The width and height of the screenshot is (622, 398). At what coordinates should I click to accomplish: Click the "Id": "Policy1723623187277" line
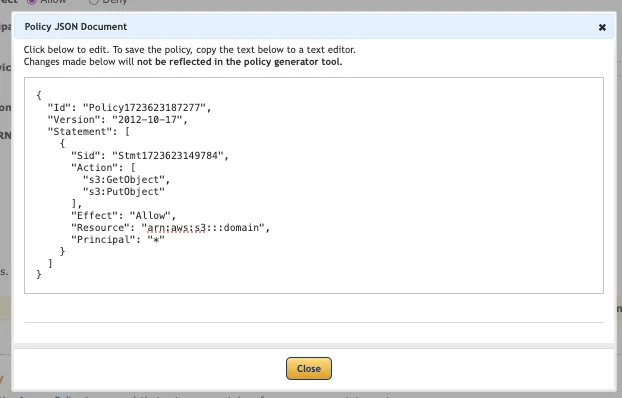pyautogui.click(x=129, y=108)
